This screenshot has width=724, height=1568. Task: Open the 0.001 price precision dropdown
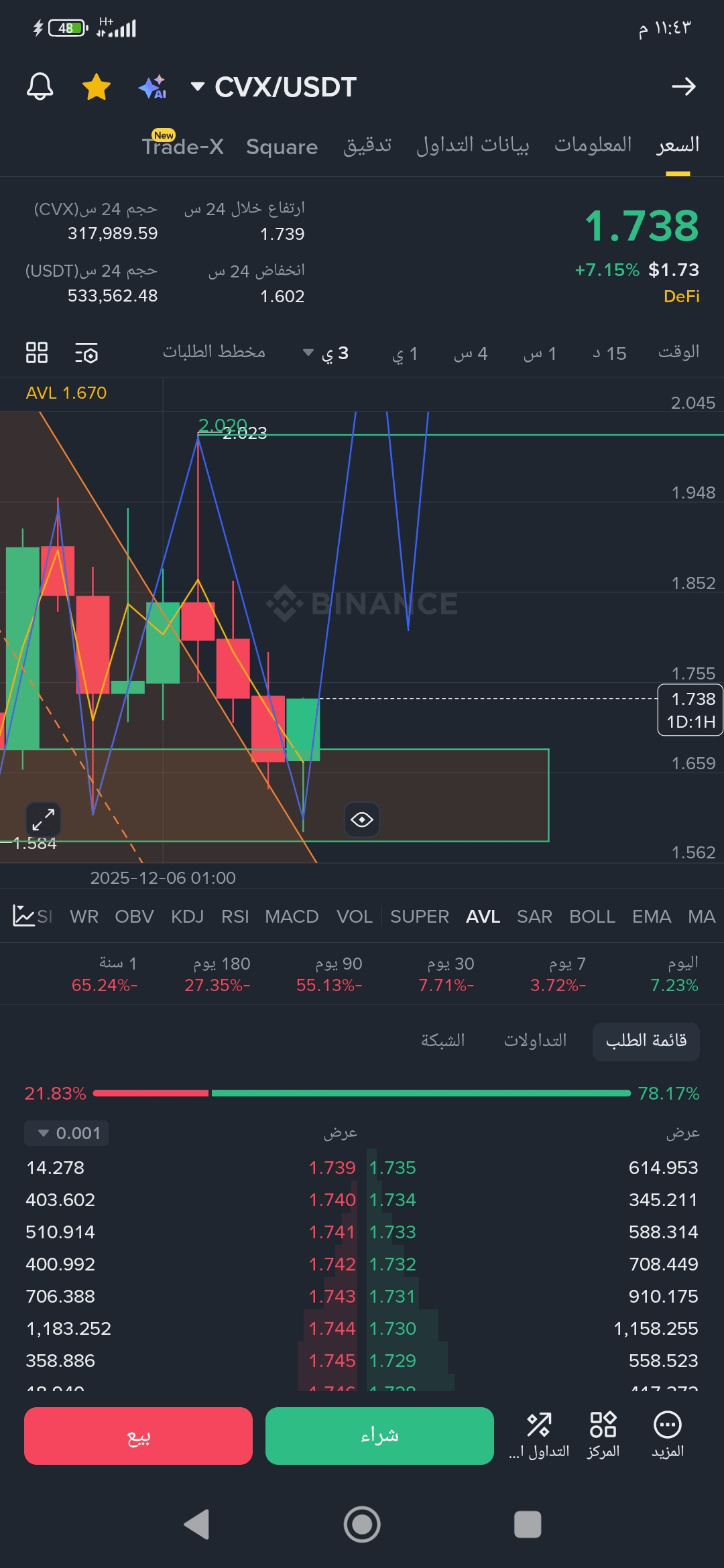[66, 1133]
